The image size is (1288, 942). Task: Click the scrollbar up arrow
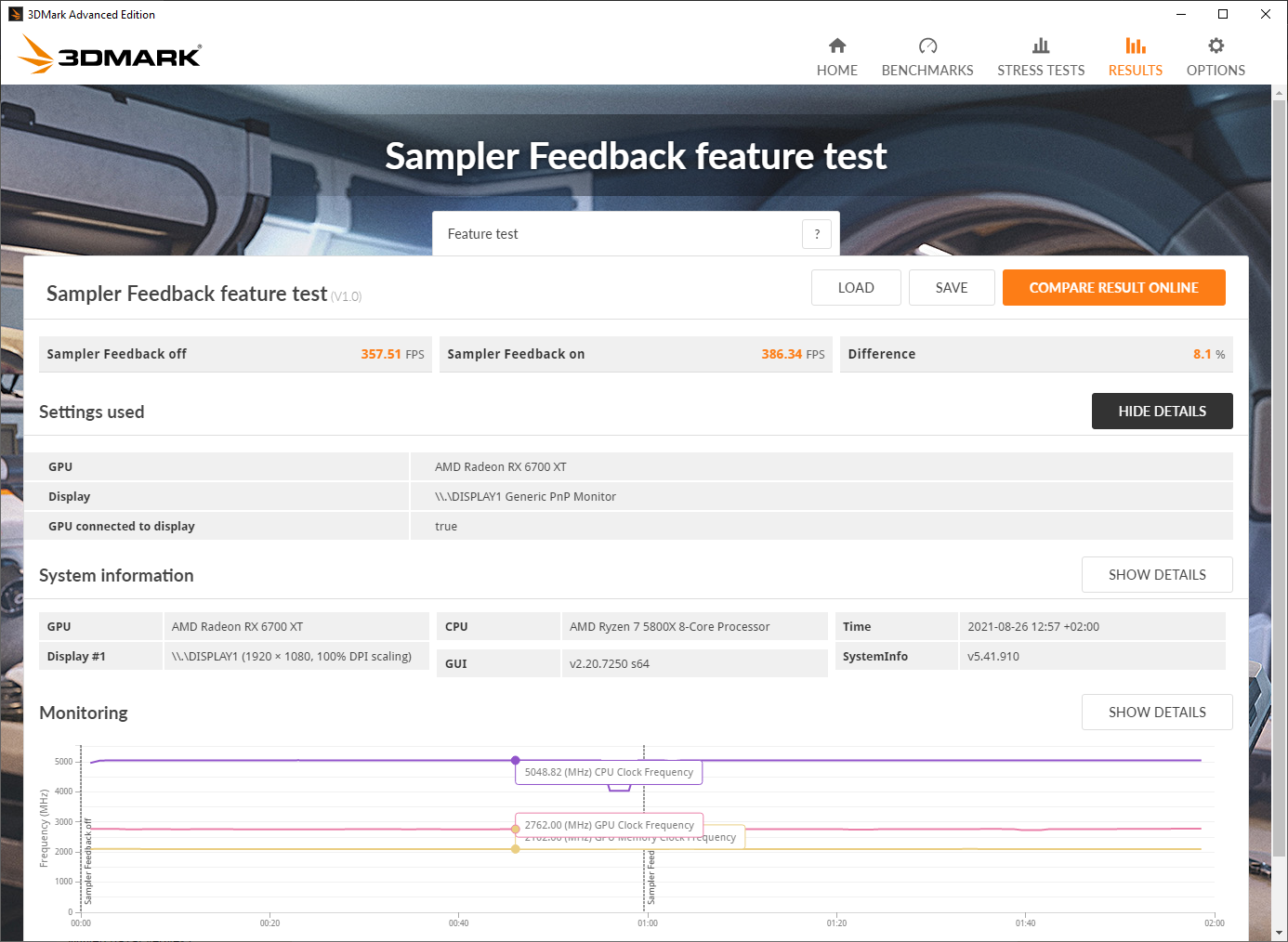point(1280,93)
